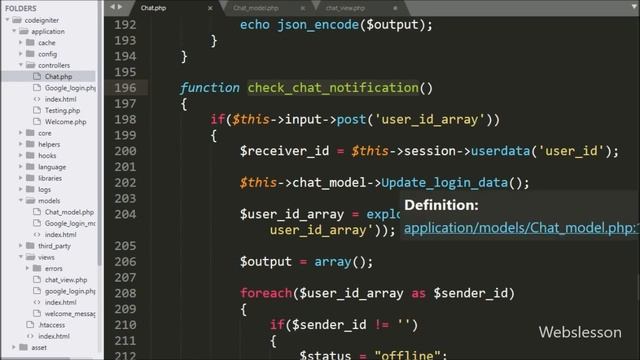
Task: Click the .htaccess file icon
Action: (x=30, y=324)
